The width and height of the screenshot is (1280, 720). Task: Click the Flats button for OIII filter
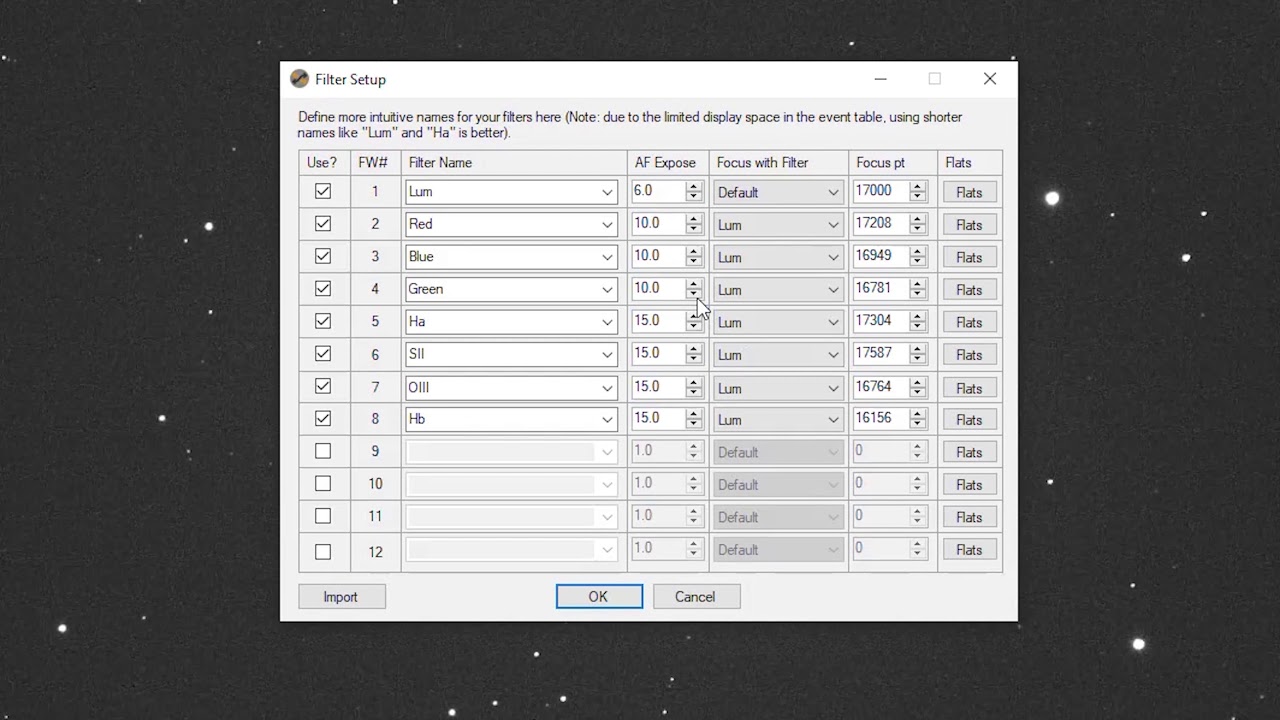point(969,388)
